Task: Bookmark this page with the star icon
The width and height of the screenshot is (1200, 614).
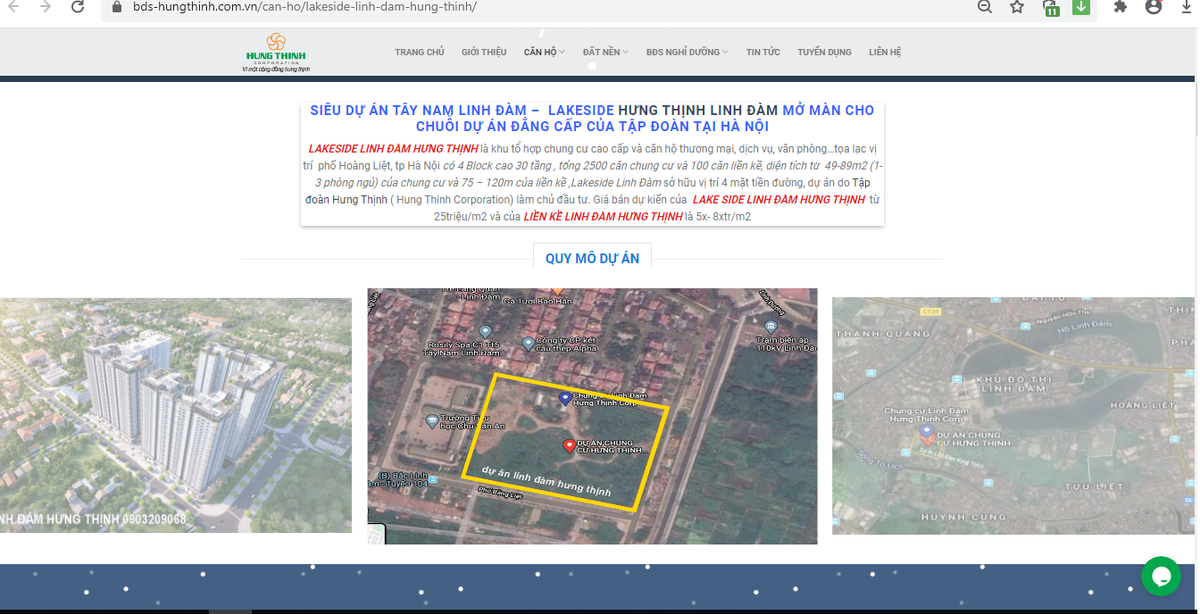Action: [1017, 7]
